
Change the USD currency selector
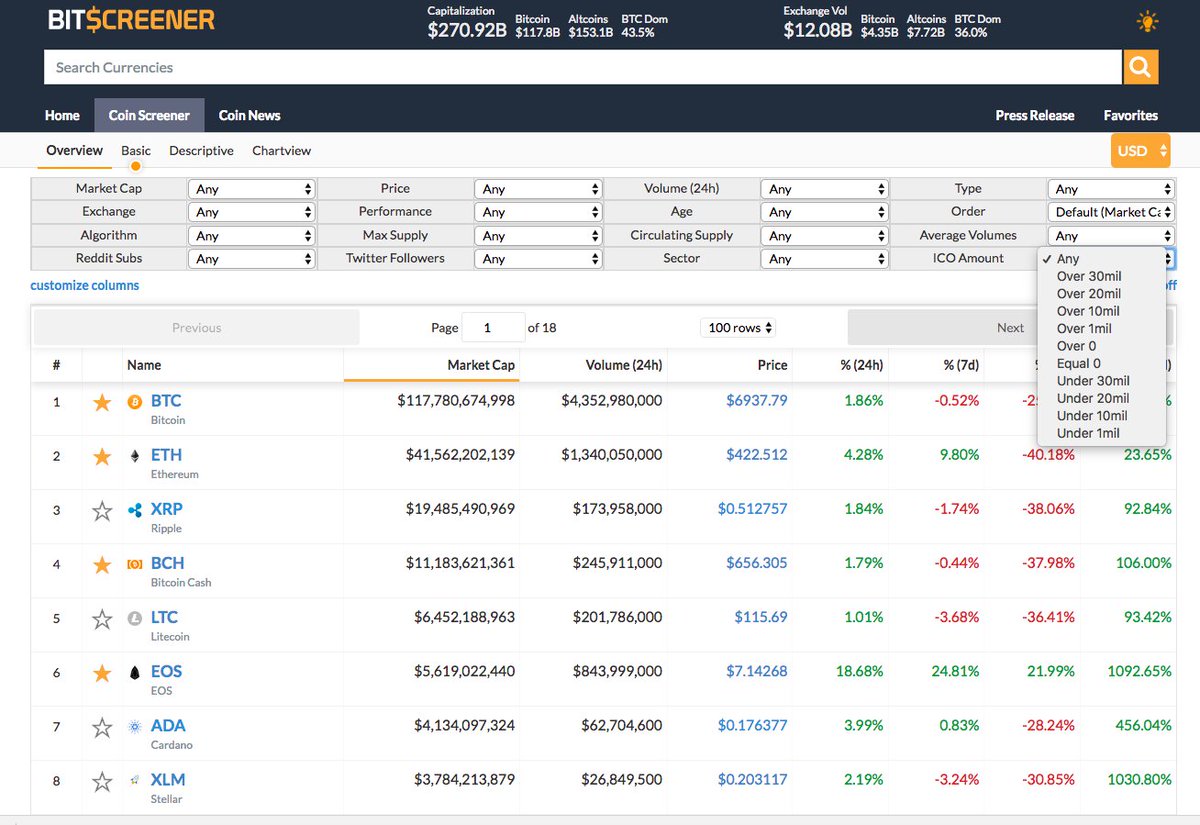pos(1141,151)
